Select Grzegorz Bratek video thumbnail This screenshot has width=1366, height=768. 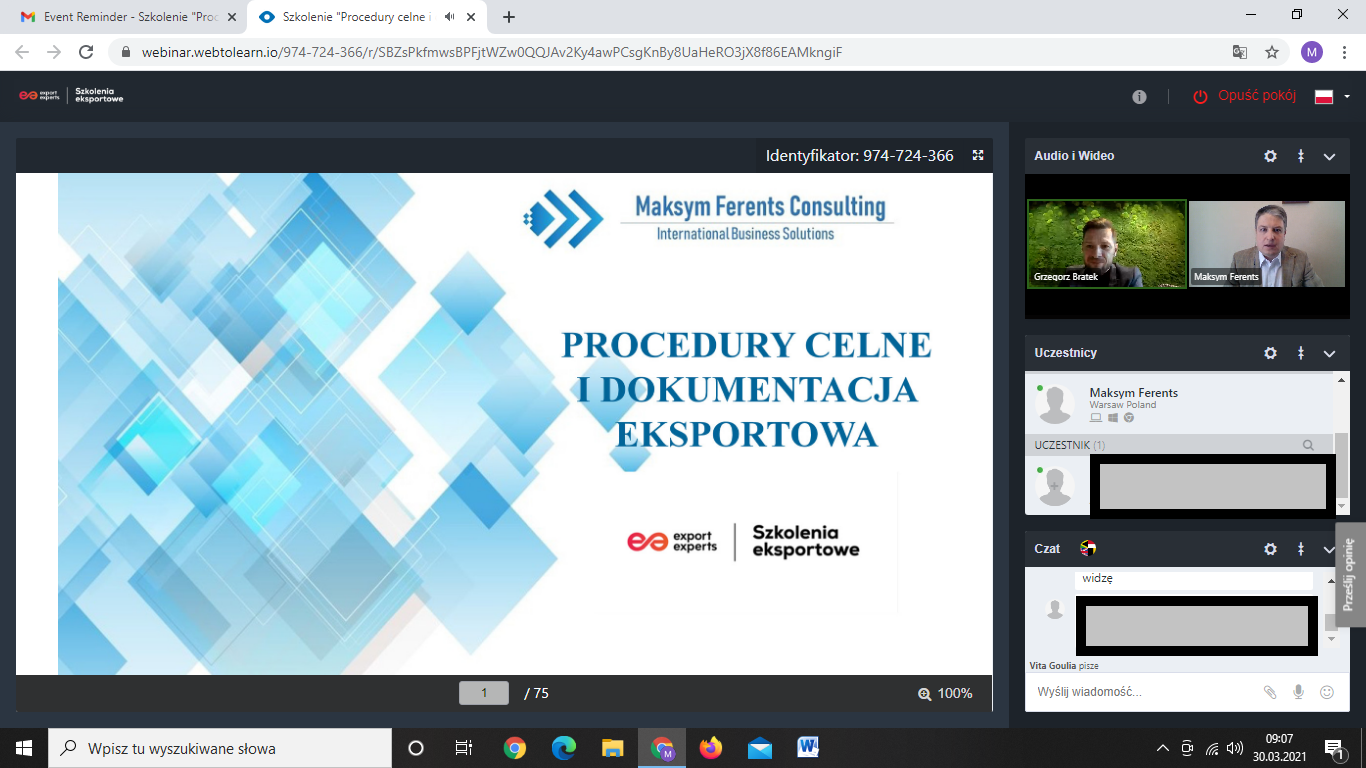tap(1107, 244)
